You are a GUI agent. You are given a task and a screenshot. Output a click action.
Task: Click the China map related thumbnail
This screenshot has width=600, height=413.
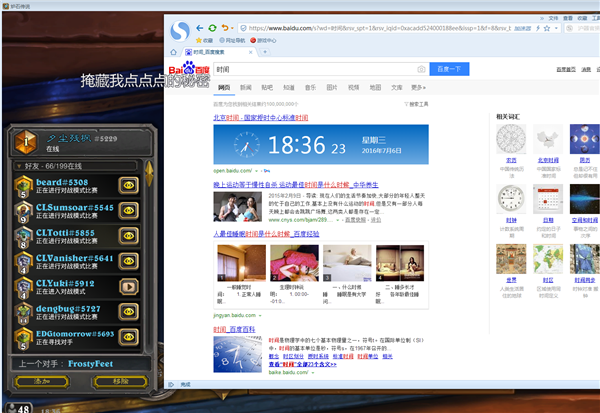click(x=548, y=139)
